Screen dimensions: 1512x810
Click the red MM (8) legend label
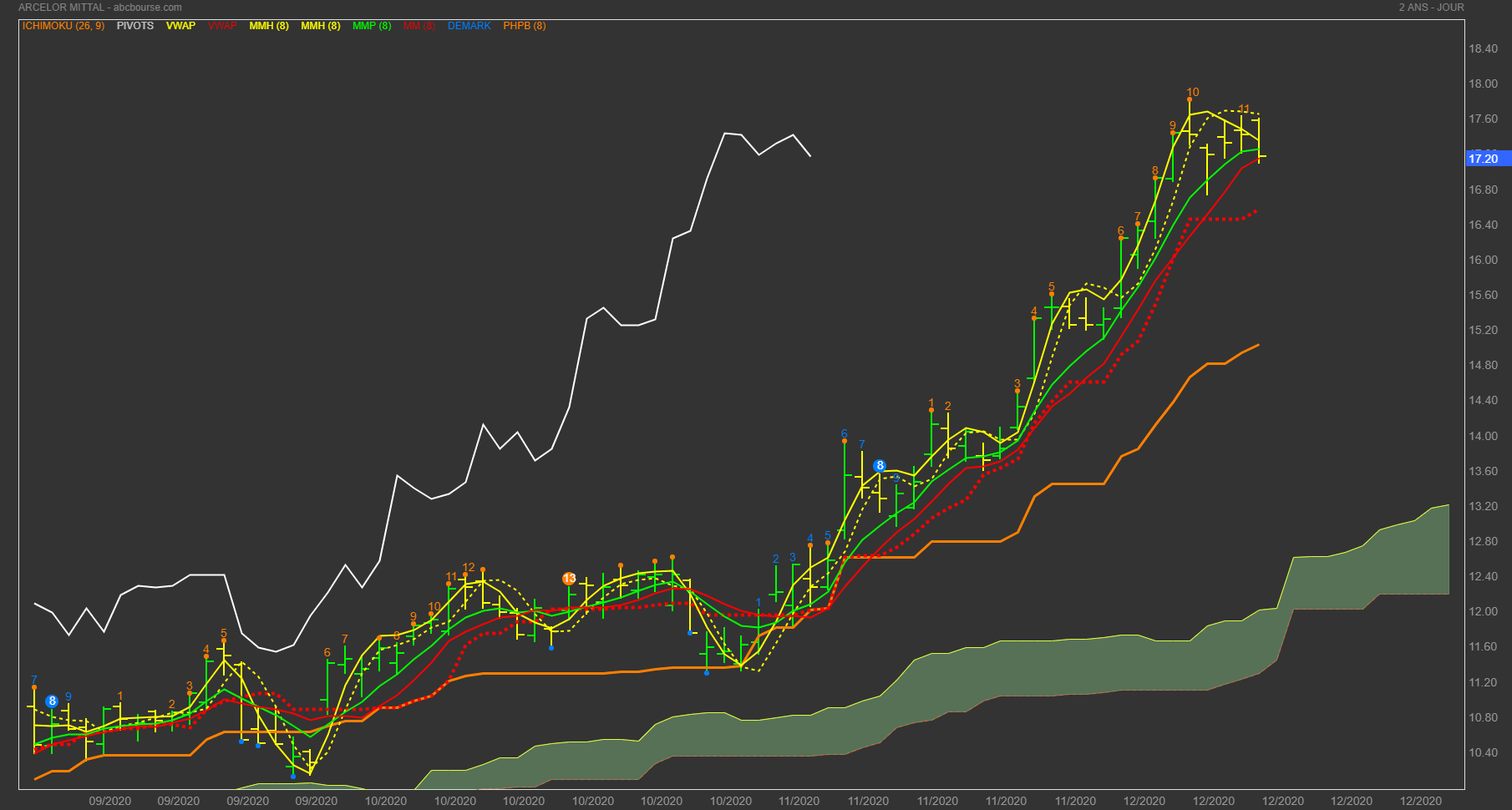click(419, 26)
